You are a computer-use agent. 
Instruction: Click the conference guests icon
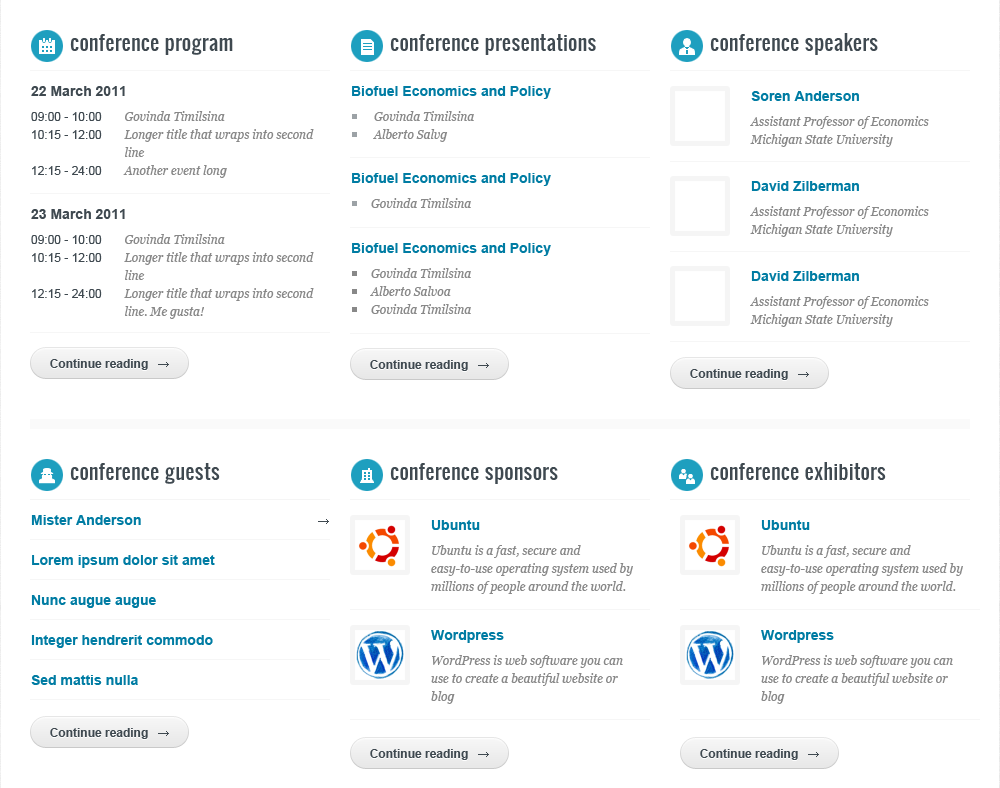46,474
